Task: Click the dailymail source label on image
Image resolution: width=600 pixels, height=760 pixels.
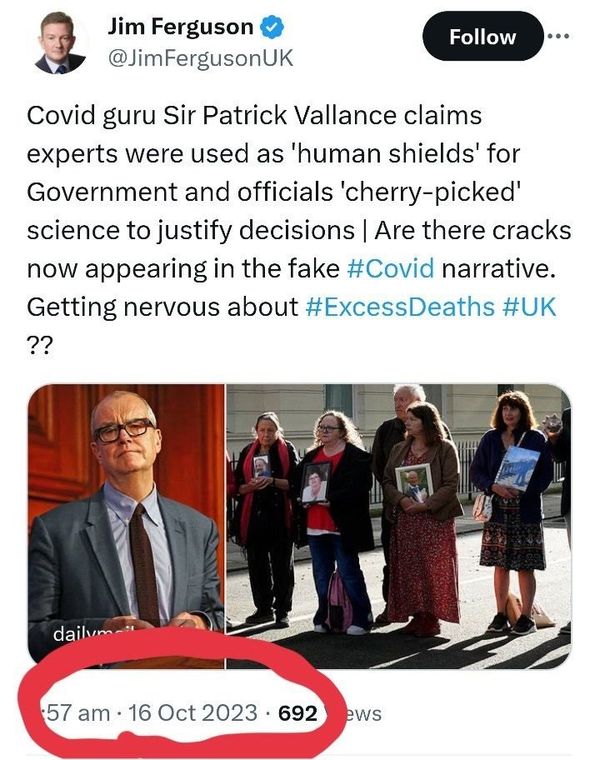Action: tap(92, 633)
